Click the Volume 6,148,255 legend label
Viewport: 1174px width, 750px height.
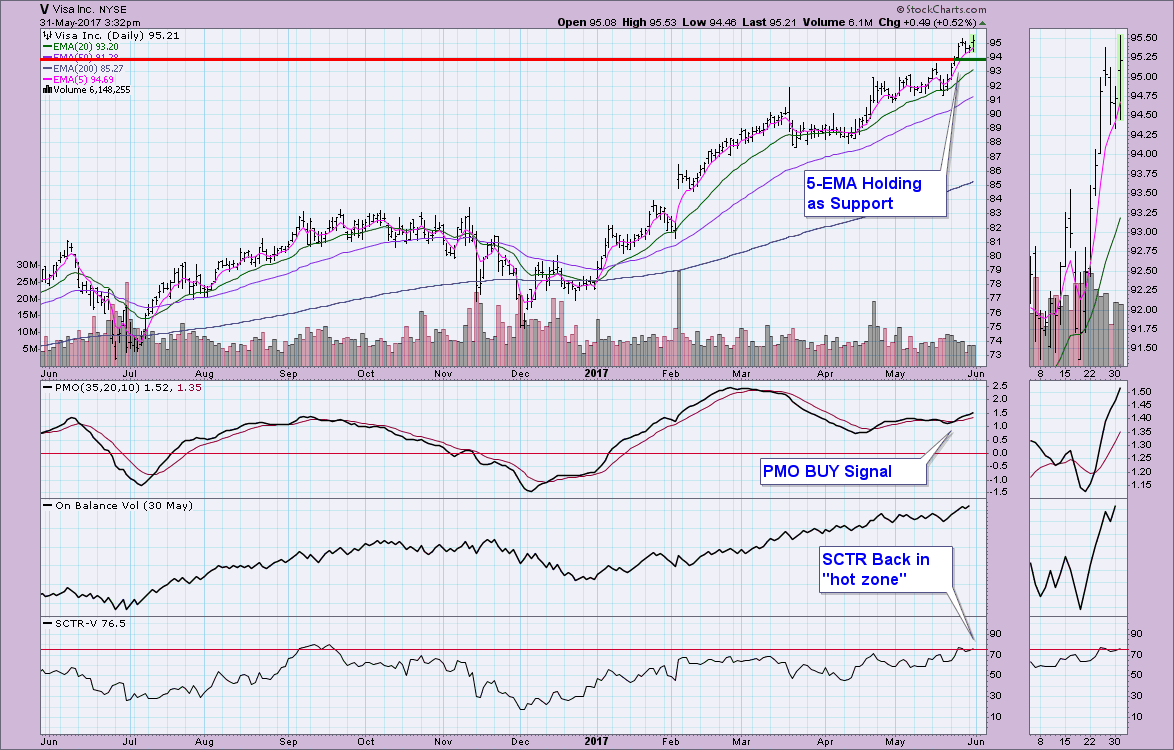(x=91, y=90)
